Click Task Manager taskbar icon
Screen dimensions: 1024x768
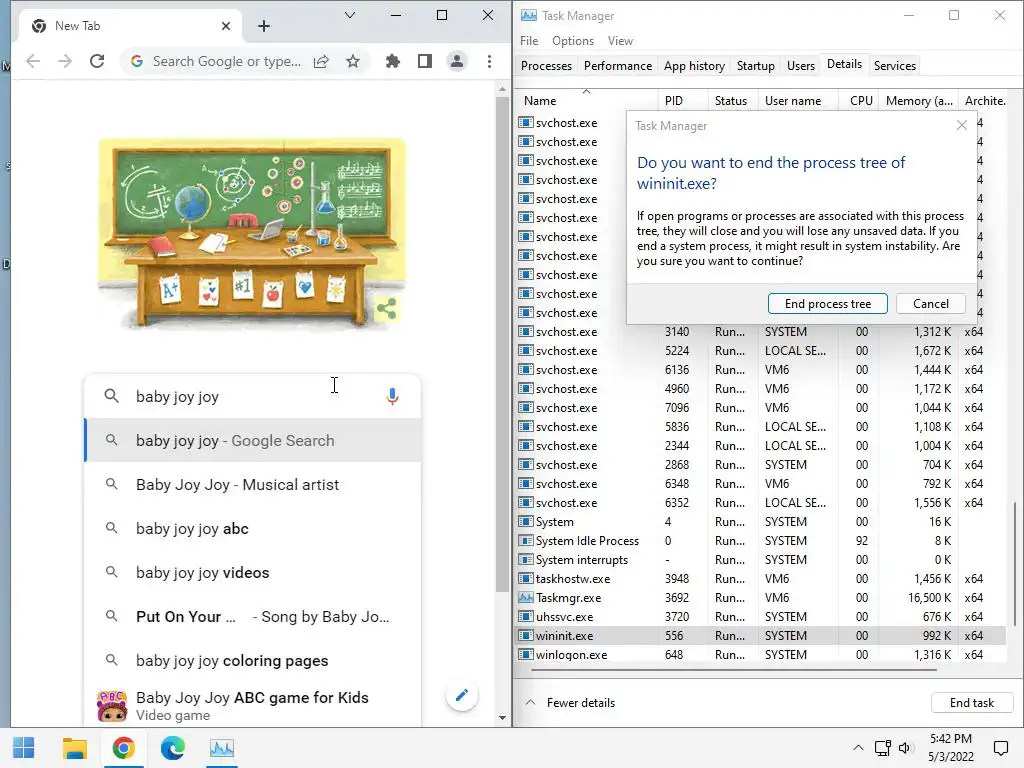tap(222, 748)
